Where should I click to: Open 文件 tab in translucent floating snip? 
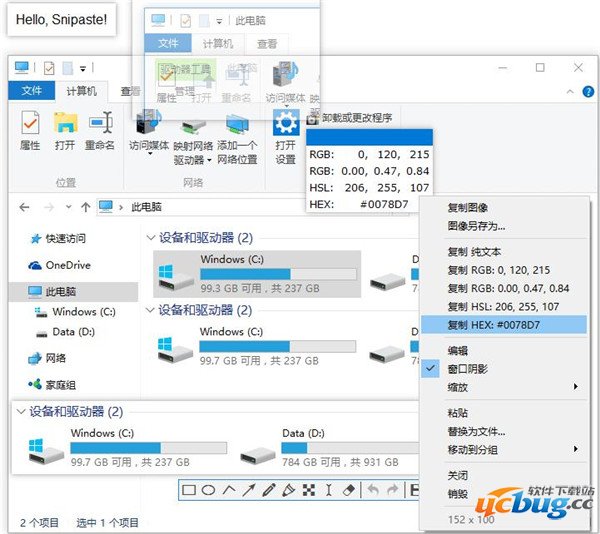(168, 43)
